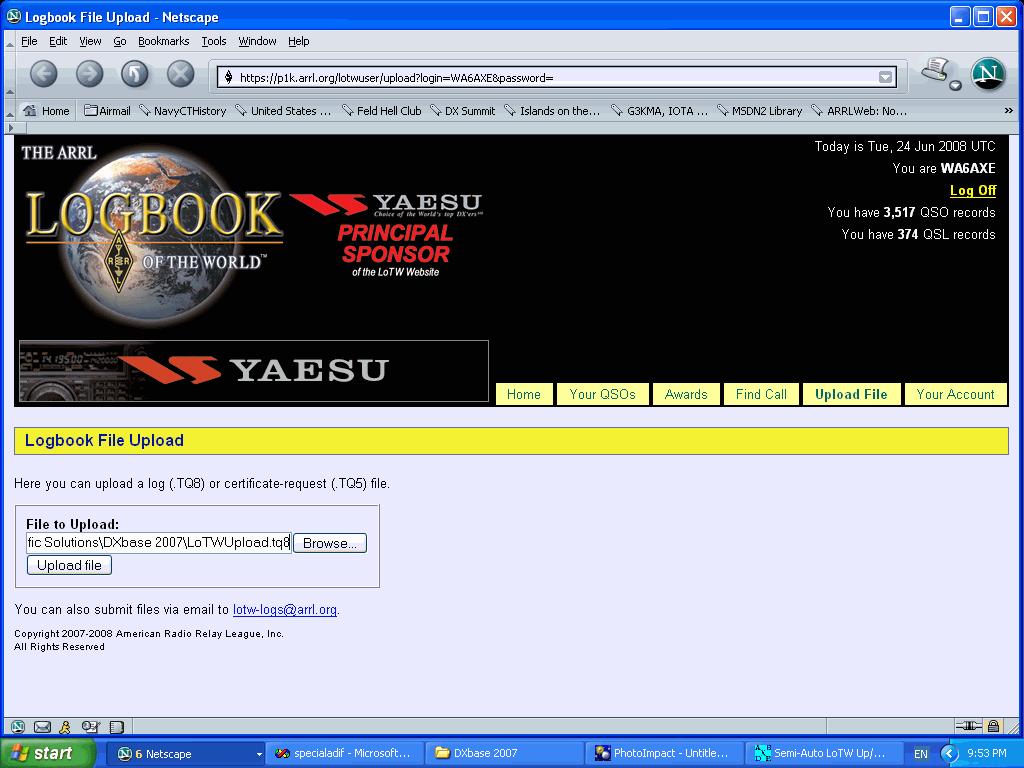
Task: Open the Airmail bookmark folder
Action: pos(108,111)
